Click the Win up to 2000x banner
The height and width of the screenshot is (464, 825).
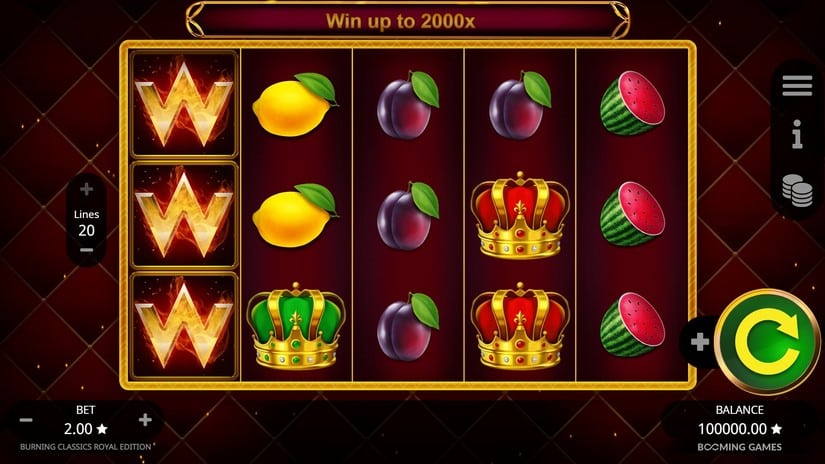400,21
